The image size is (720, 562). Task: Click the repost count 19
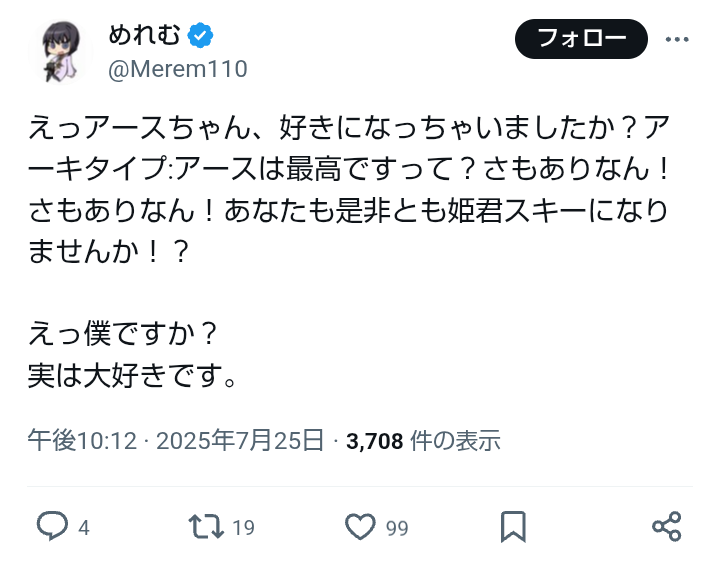243,528
